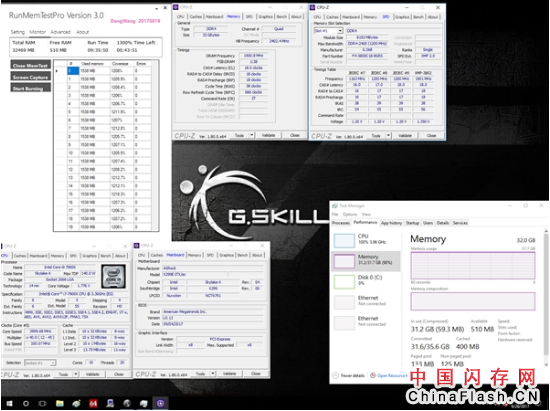Click Validate in the CPU-Z SPD window
This screenshot has width=550, height=411.
(405, 136)
